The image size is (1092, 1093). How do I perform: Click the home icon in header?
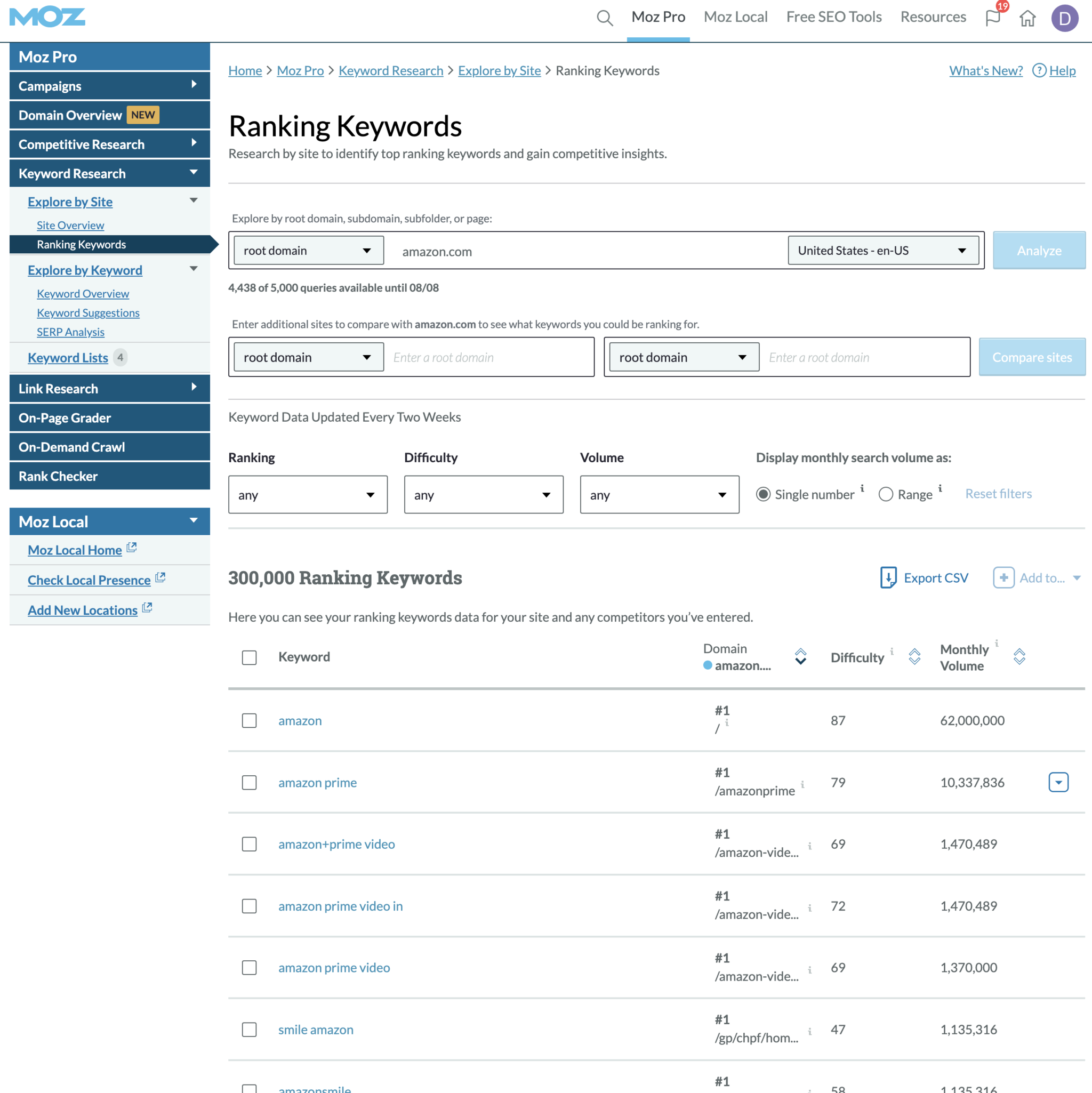[x=1028, y=18]
